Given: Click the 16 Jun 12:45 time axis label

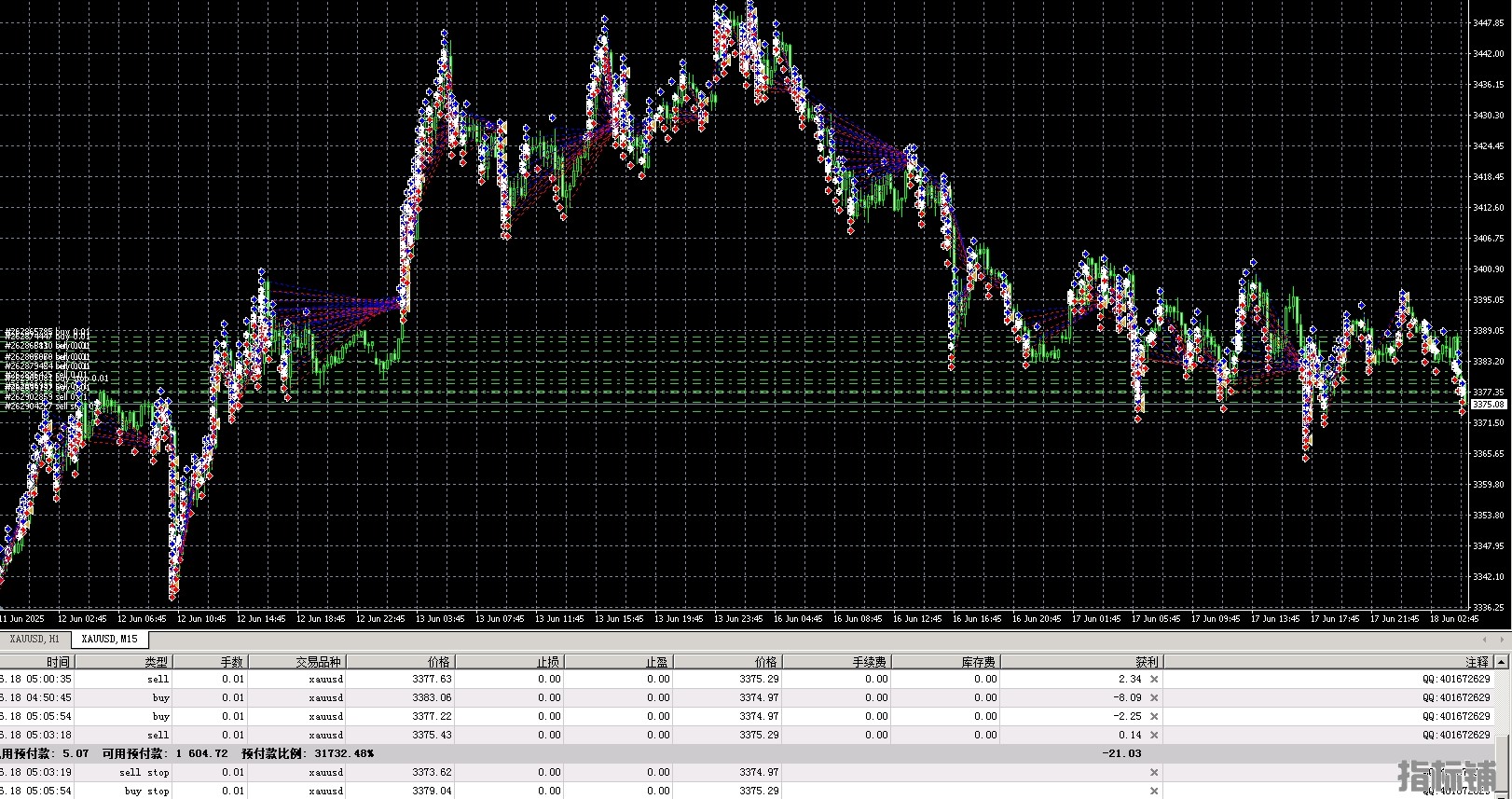Looking at the screenshot, I should (x=917, y=618).
